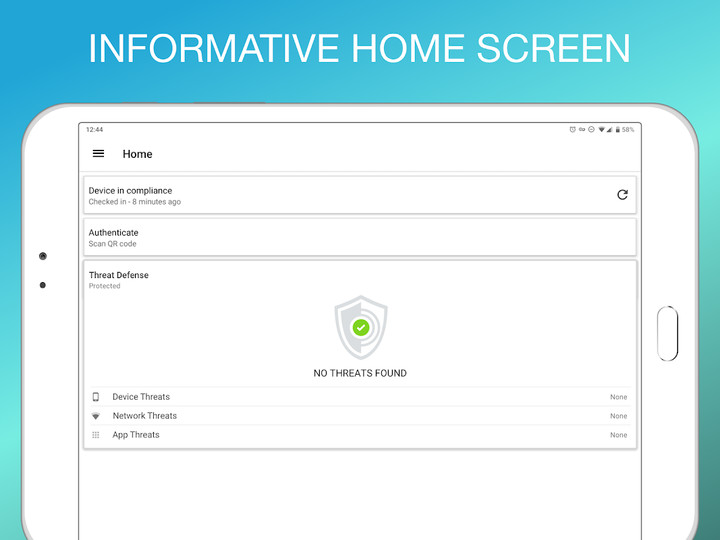Image resolution: width=720 pixels, height=540 pixels.
Task: Tap the Home title in app bar
Action: point(137,154)
